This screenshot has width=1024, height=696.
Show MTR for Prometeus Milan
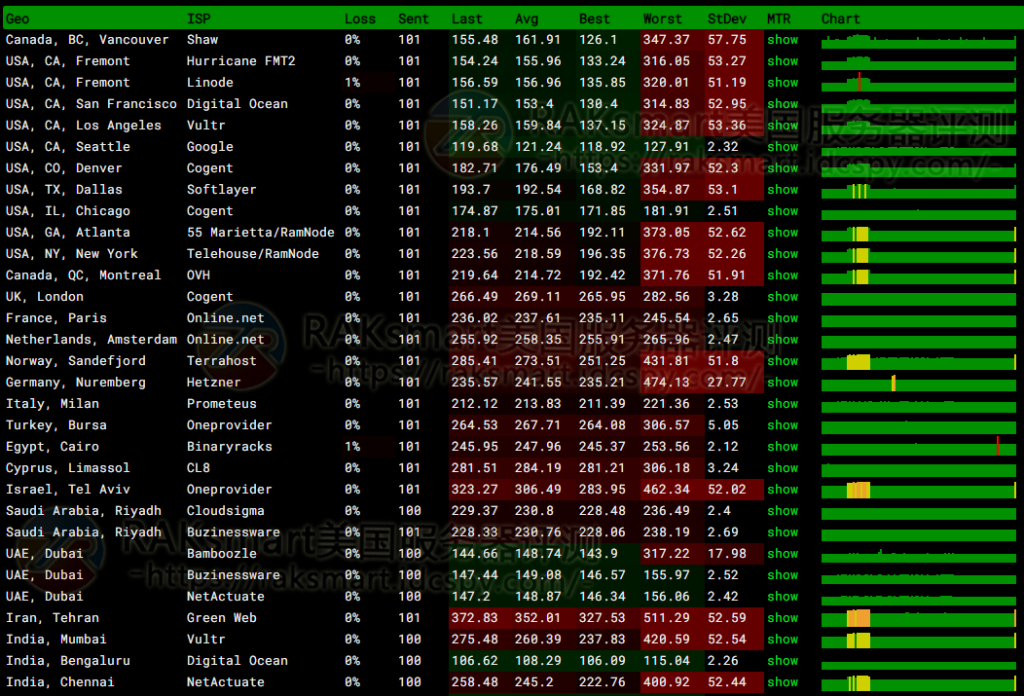782,404
